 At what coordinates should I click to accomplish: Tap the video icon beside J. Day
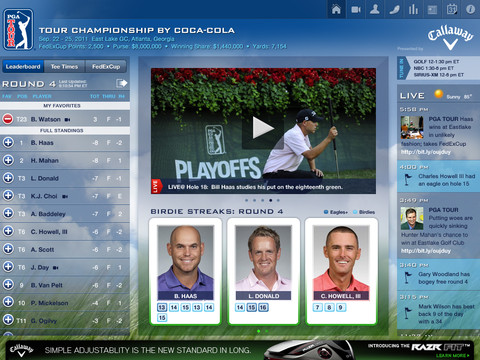56,268
